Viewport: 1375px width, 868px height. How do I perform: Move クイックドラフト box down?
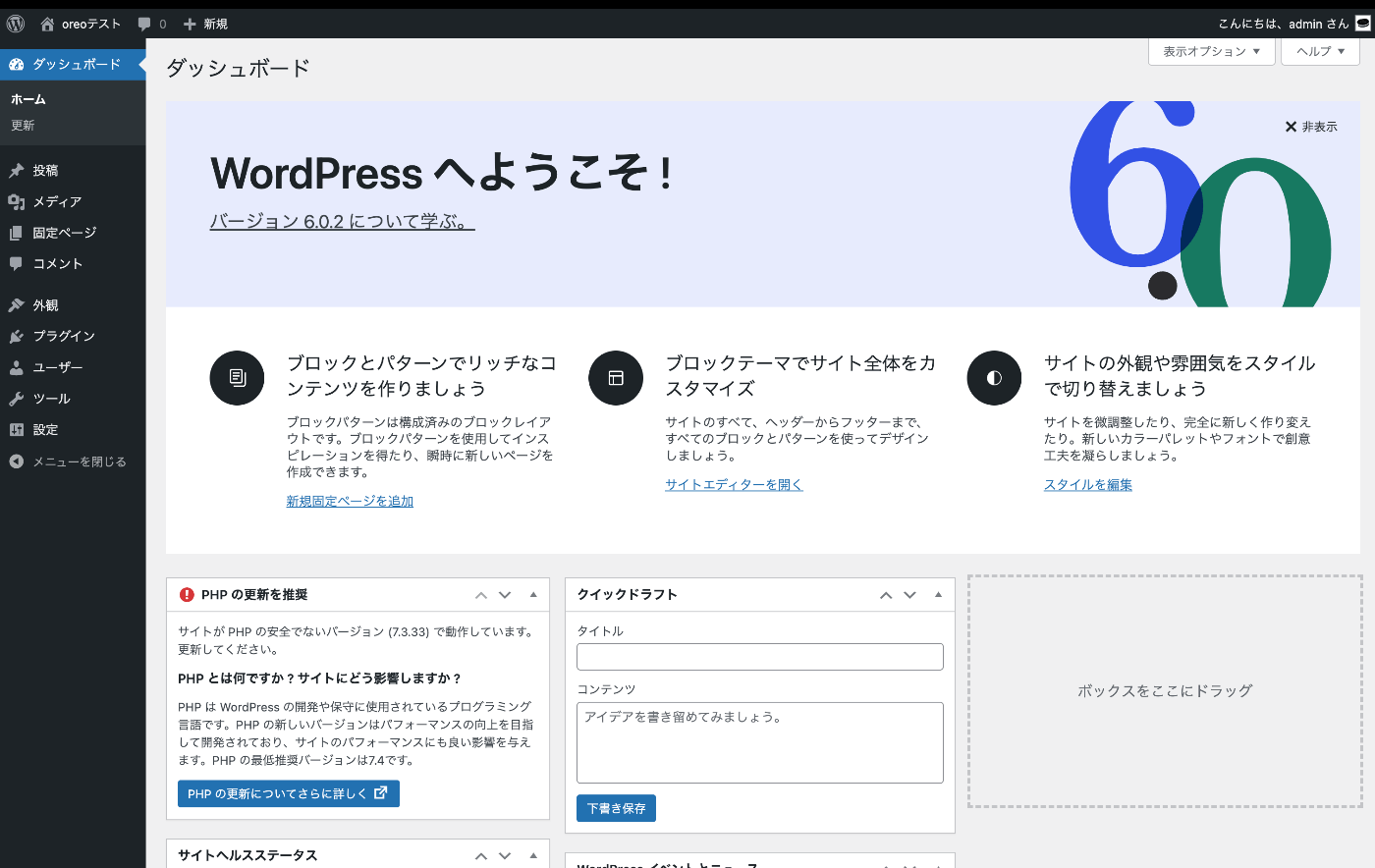[909, 595]
